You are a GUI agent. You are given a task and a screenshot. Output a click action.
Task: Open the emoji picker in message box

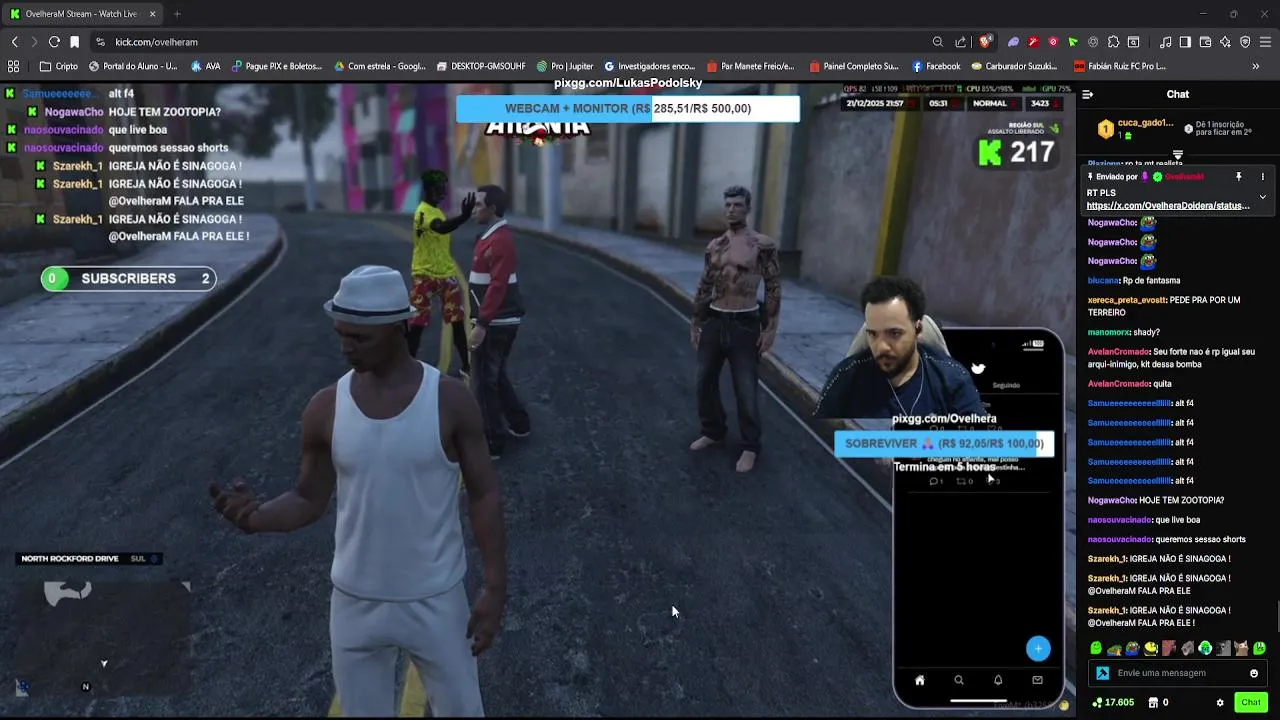click(1253, 673)
